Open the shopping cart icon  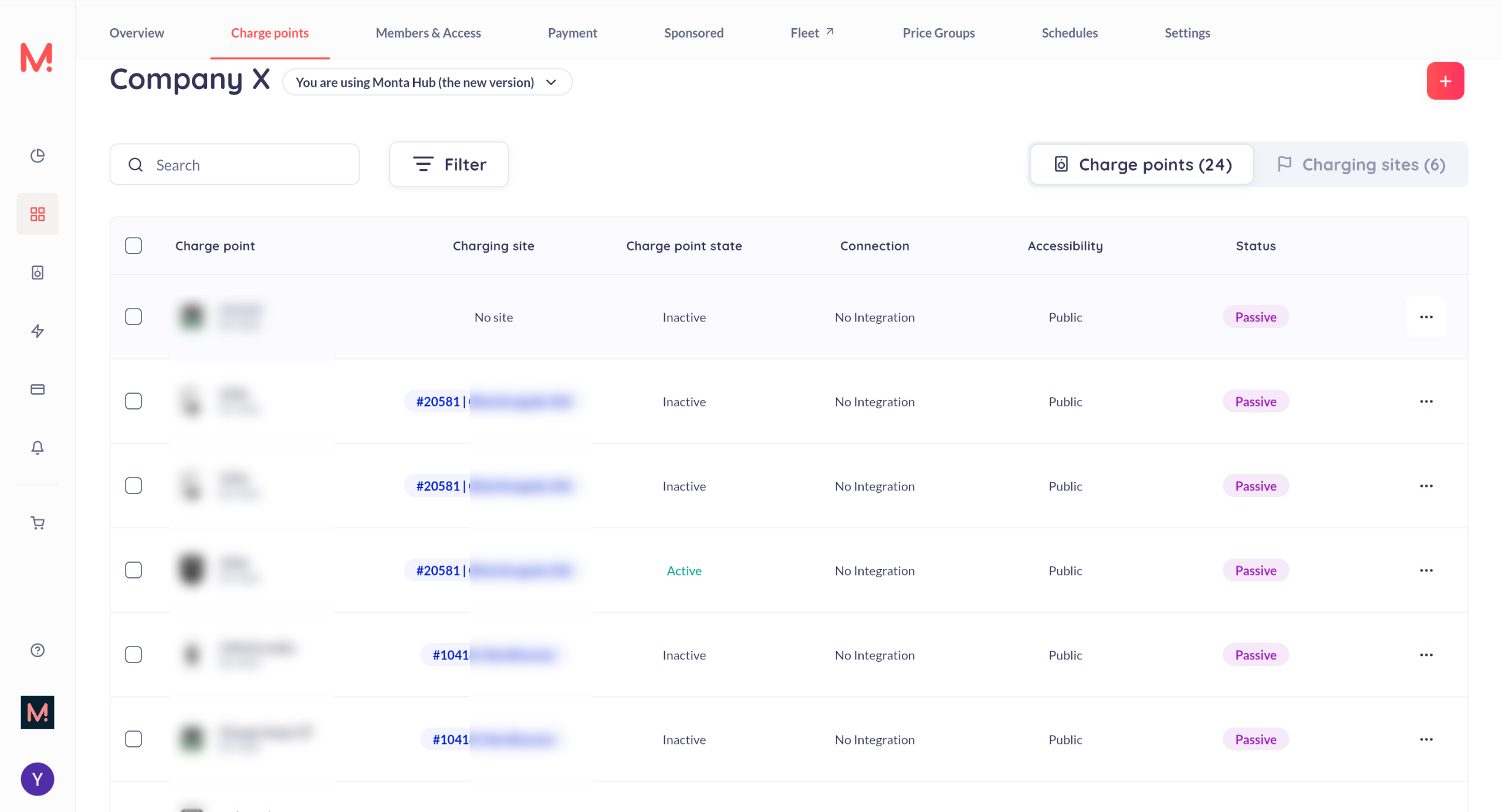[x=38, y=523]
